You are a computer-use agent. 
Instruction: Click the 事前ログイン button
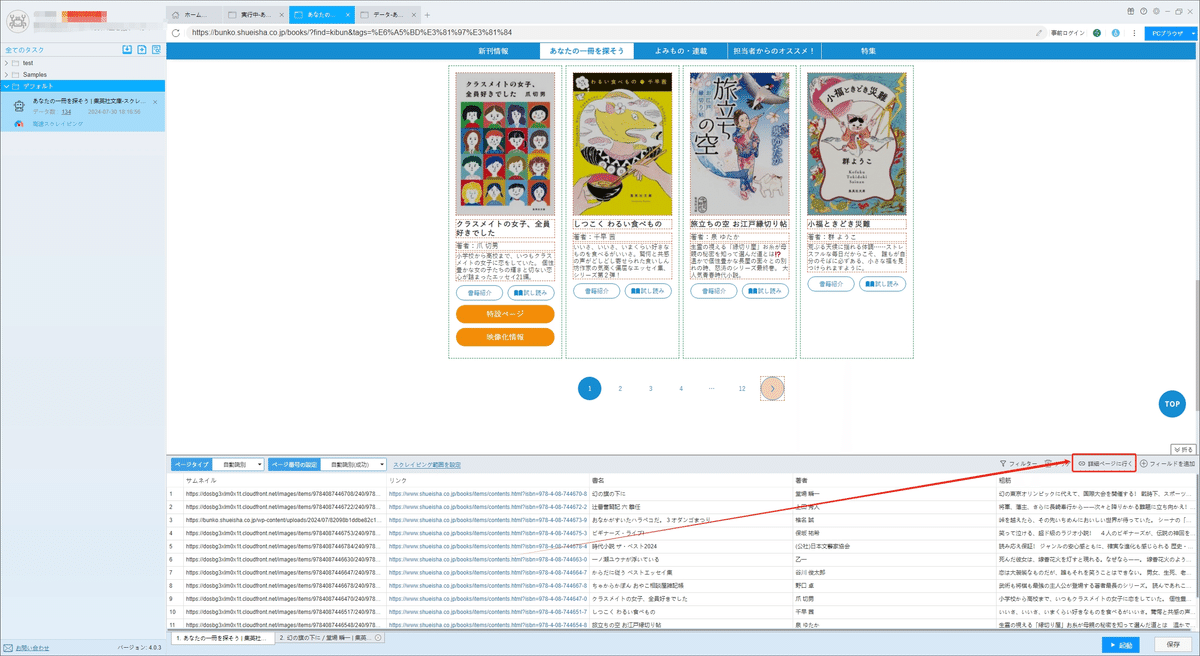point(1067,32)
